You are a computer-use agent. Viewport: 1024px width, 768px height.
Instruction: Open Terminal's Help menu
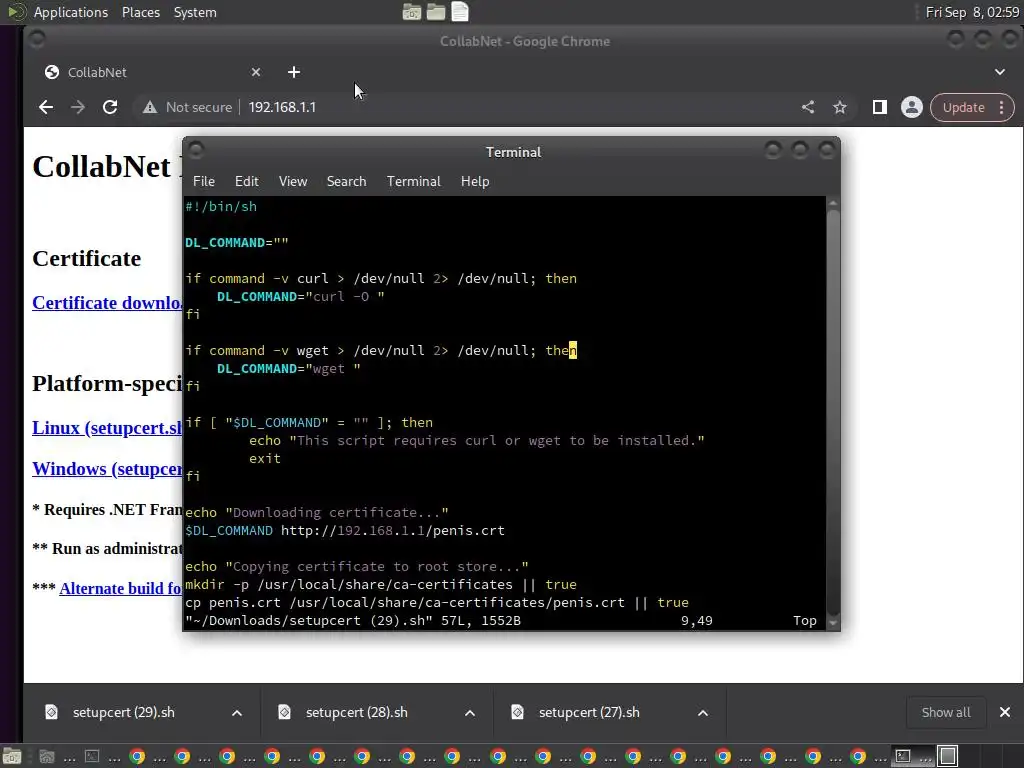(x=475, y=181)
